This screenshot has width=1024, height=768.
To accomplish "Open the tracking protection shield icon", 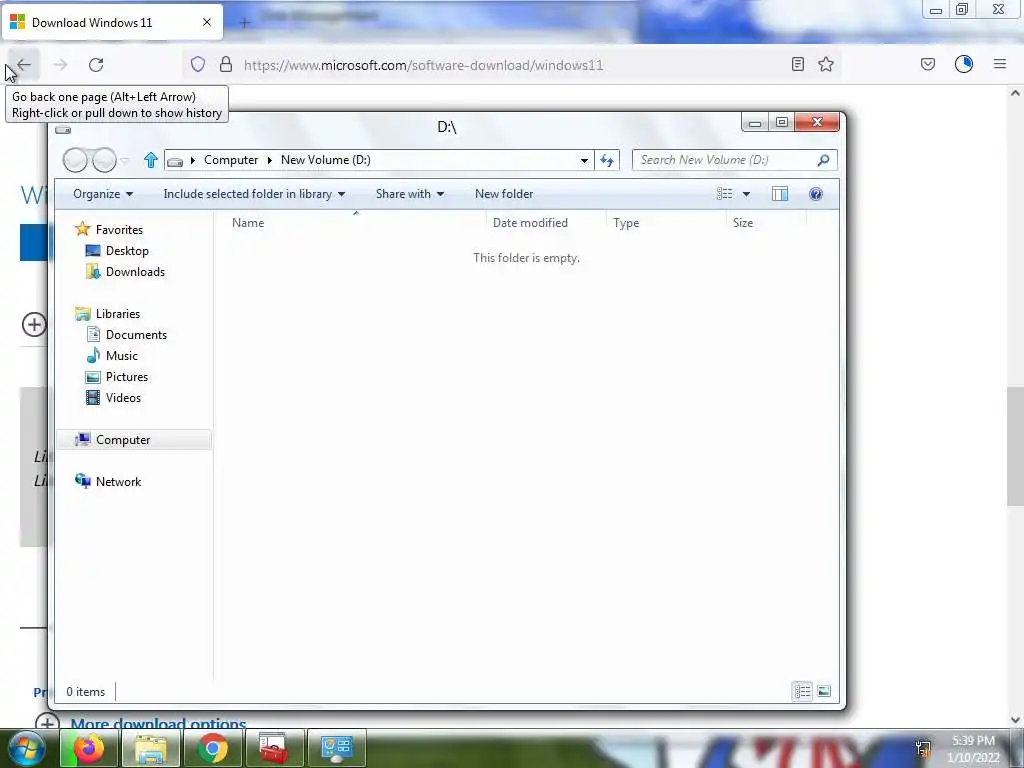I will pos(198,65).
